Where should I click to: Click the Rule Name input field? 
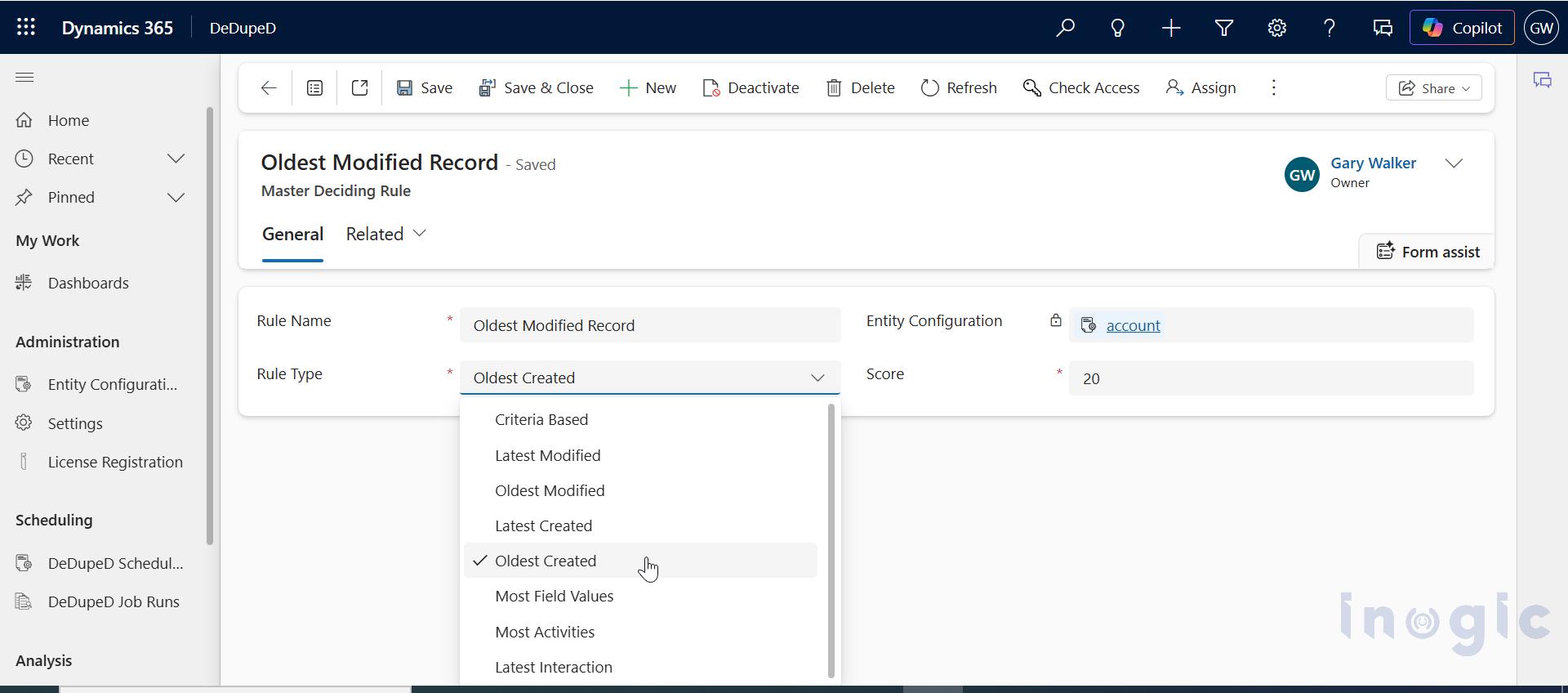(x=650, y=325)
